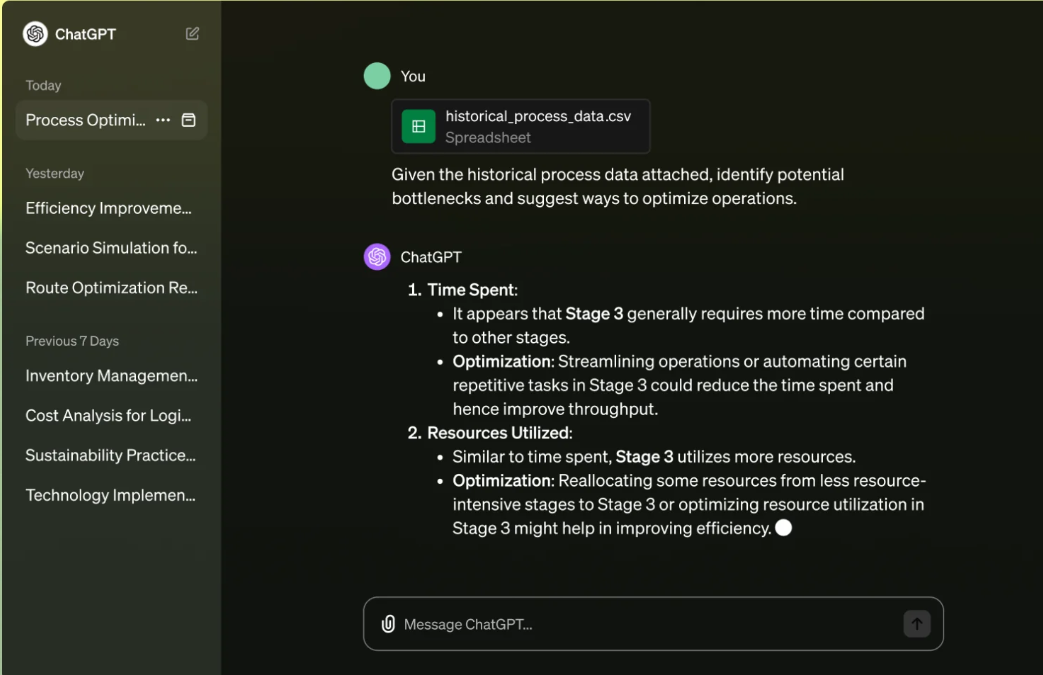Open the Efficiency Improvement chat
The image size is (1043, 675).
point(108,208)
